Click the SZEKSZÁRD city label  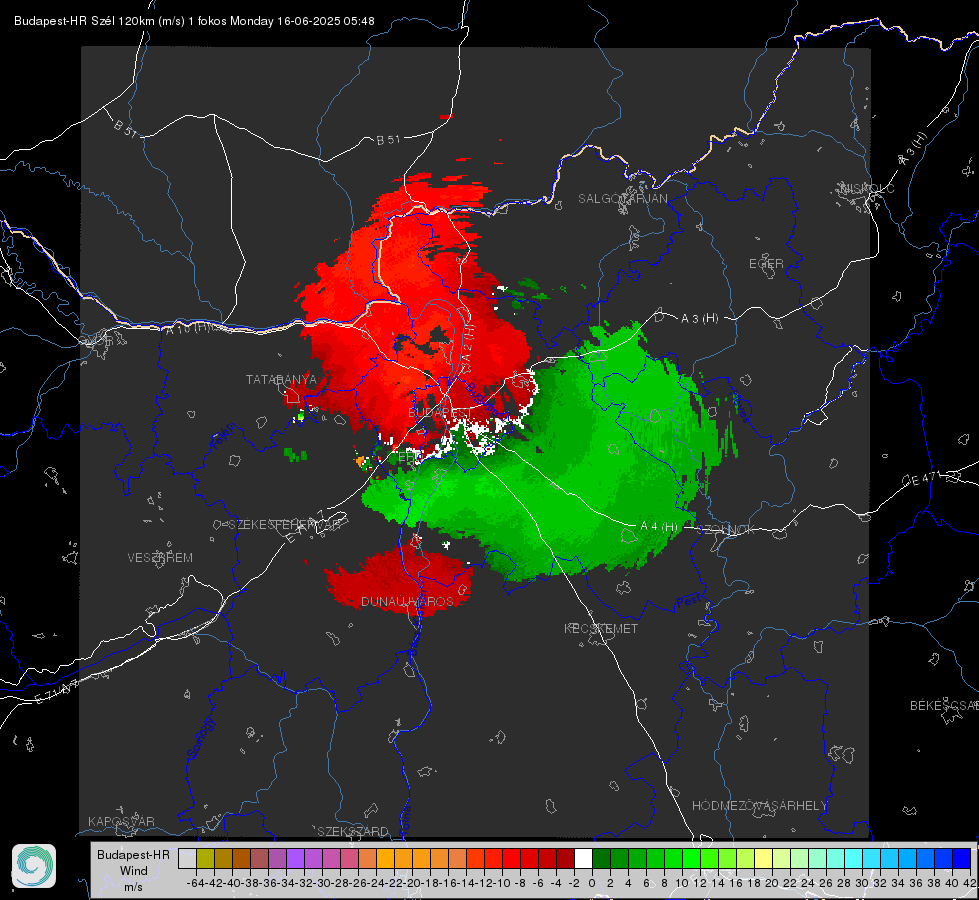(x=353, y=831)
